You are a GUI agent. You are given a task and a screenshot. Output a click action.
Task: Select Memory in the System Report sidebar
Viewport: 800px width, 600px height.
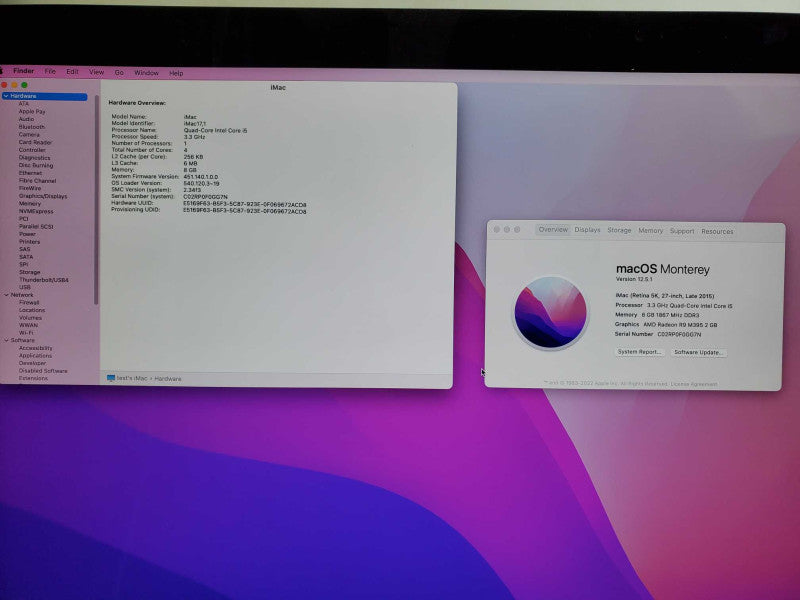[x=30, y=204]
